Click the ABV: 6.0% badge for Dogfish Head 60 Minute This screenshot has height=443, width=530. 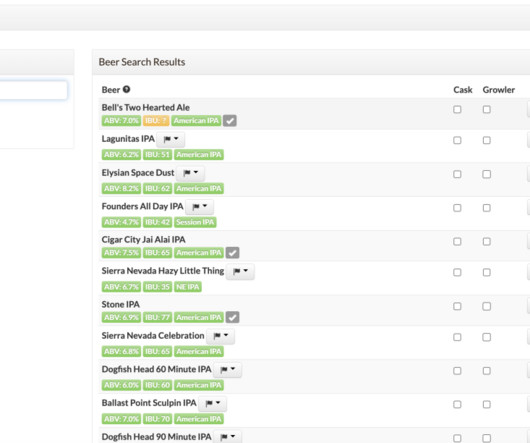tap(121, 385)
